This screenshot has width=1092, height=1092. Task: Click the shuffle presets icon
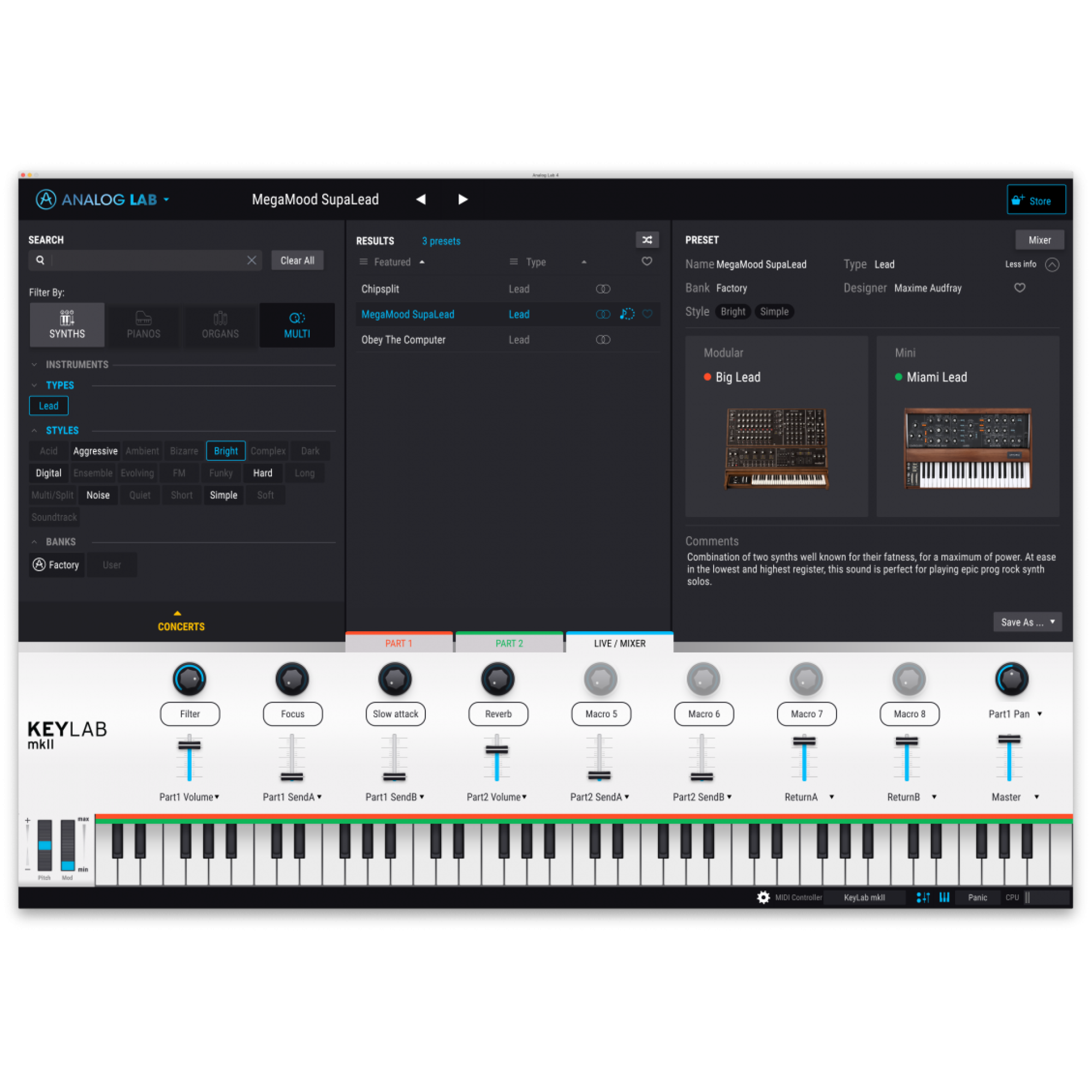point(647,240)
